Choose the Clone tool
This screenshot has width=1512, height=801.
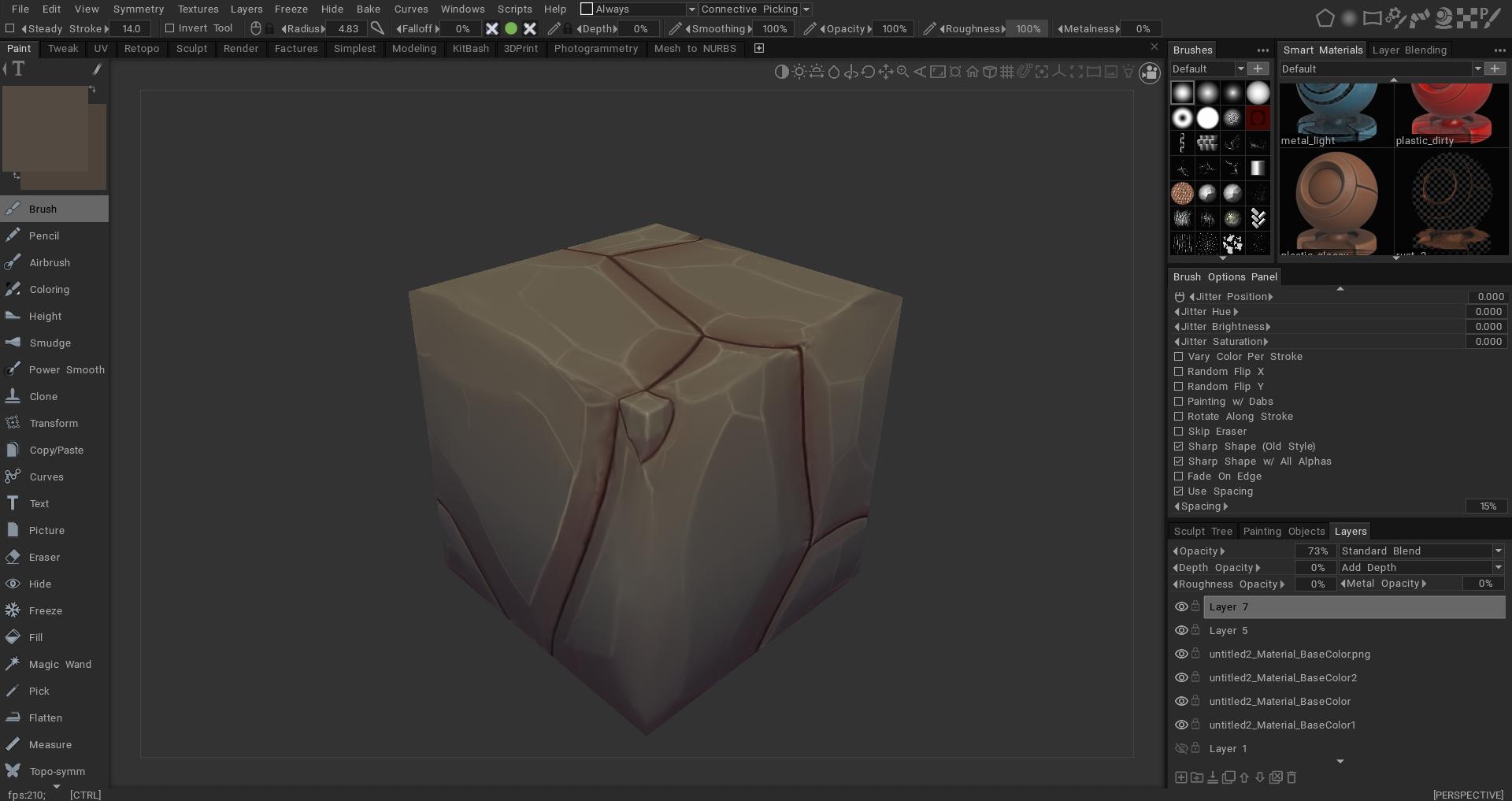pyautogui.click(x=54, y=396)
